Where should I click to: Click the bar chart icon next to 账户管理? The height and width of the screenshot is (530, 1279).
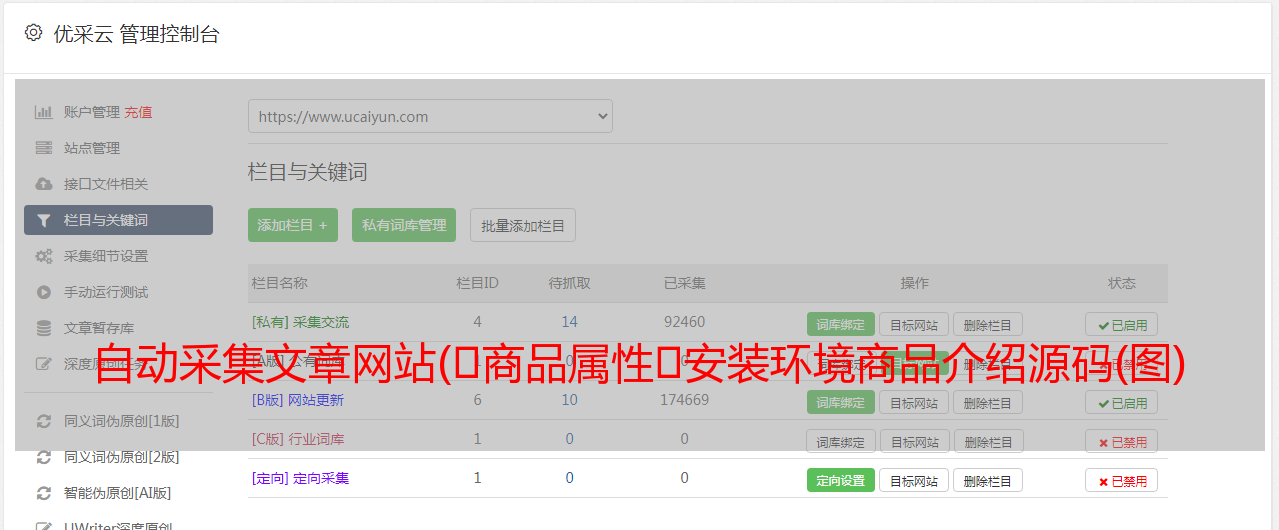[44, 112]
